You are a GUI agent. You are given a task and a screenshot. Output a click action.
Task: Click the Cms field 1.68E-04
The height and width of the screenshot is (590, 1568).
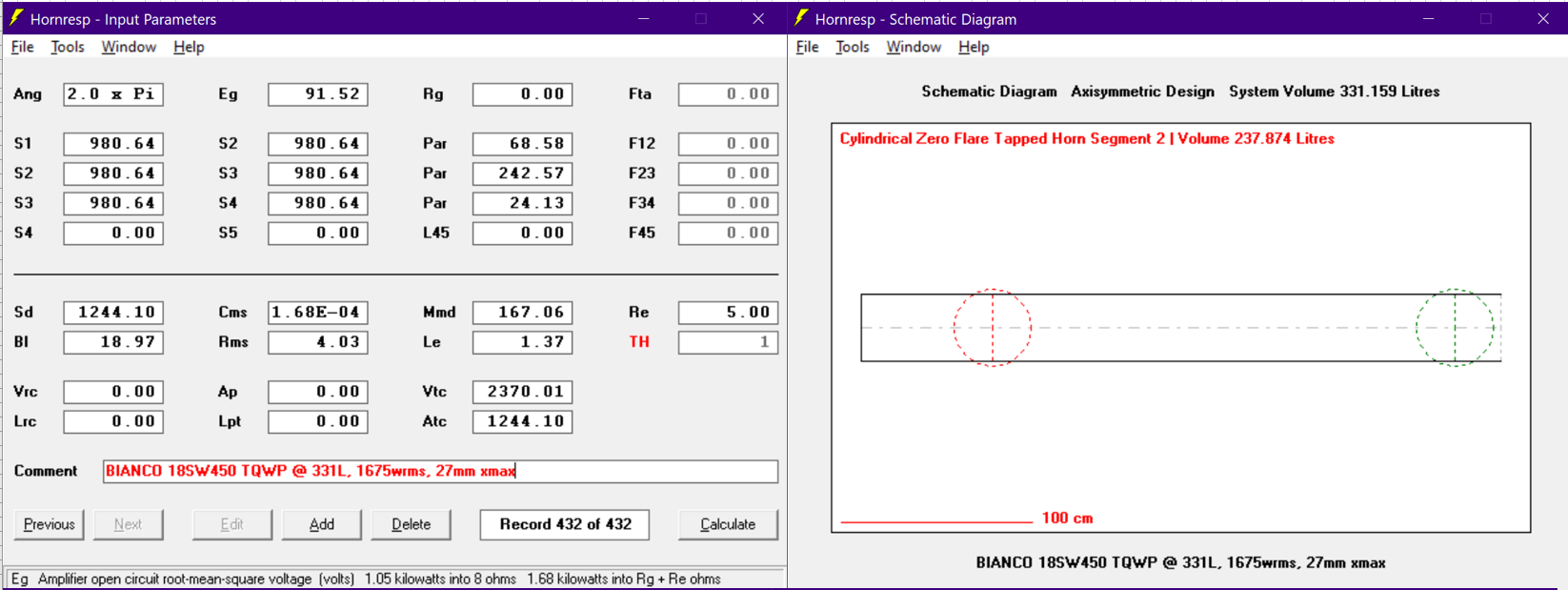318,313
